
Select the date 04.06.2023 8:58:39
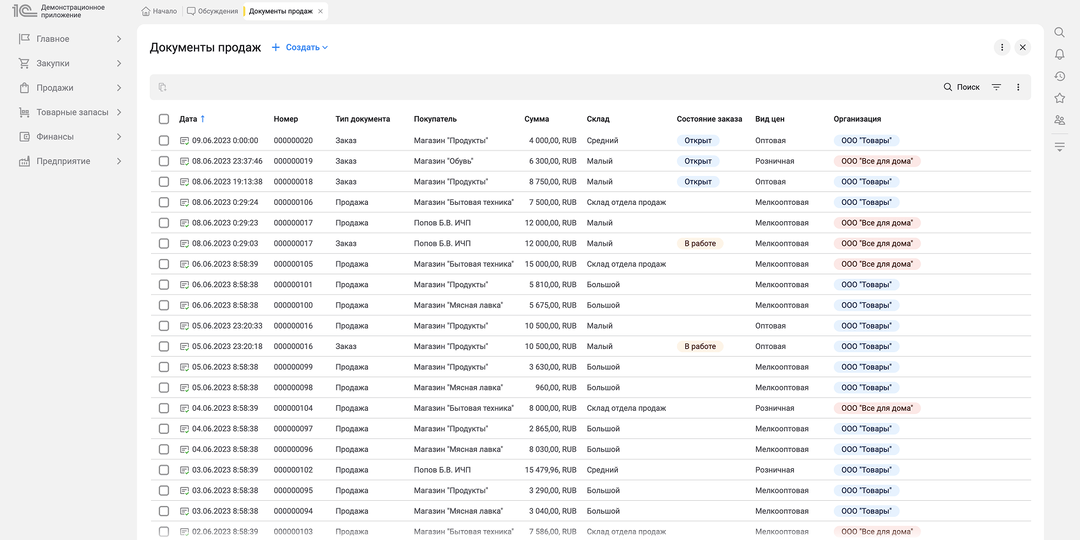(x=225, y=408)
